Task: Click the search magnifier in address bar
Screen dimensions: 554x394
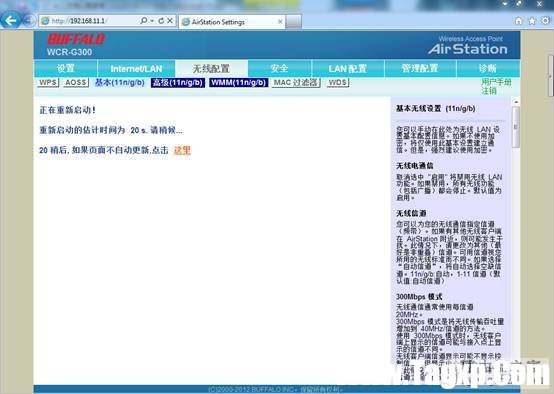Action: pos(144,21)
